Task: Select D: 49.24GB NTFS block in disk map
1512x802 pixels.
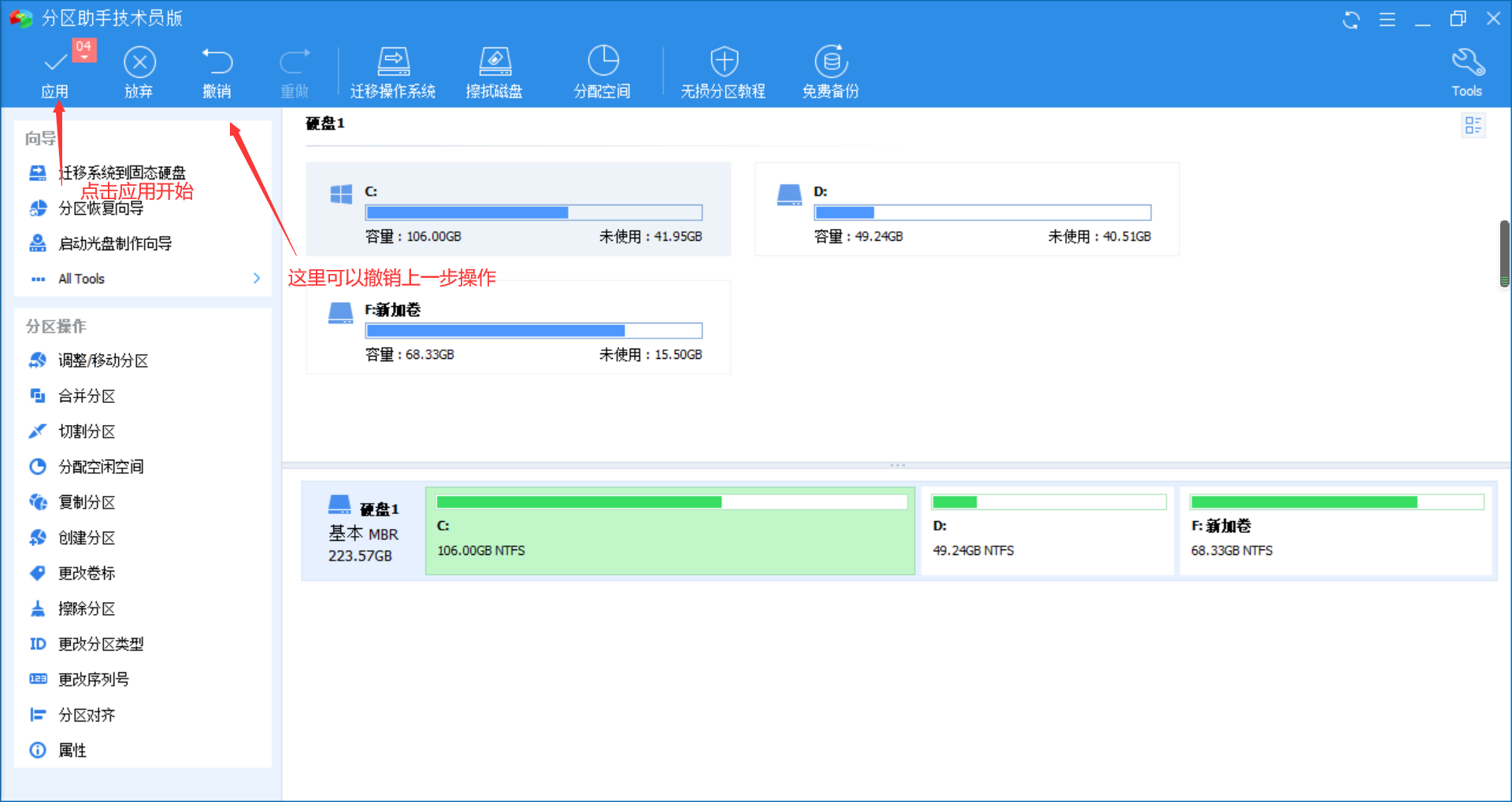Action: [x=1047, y=531]
